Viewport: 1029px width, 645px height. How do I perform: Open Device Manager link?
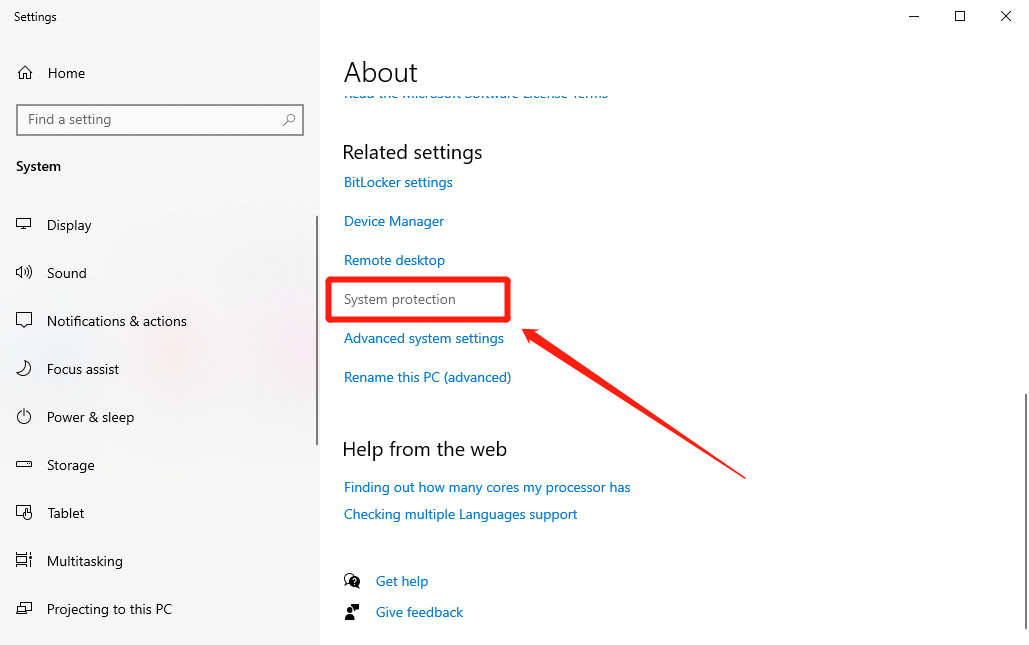(394, 221)
